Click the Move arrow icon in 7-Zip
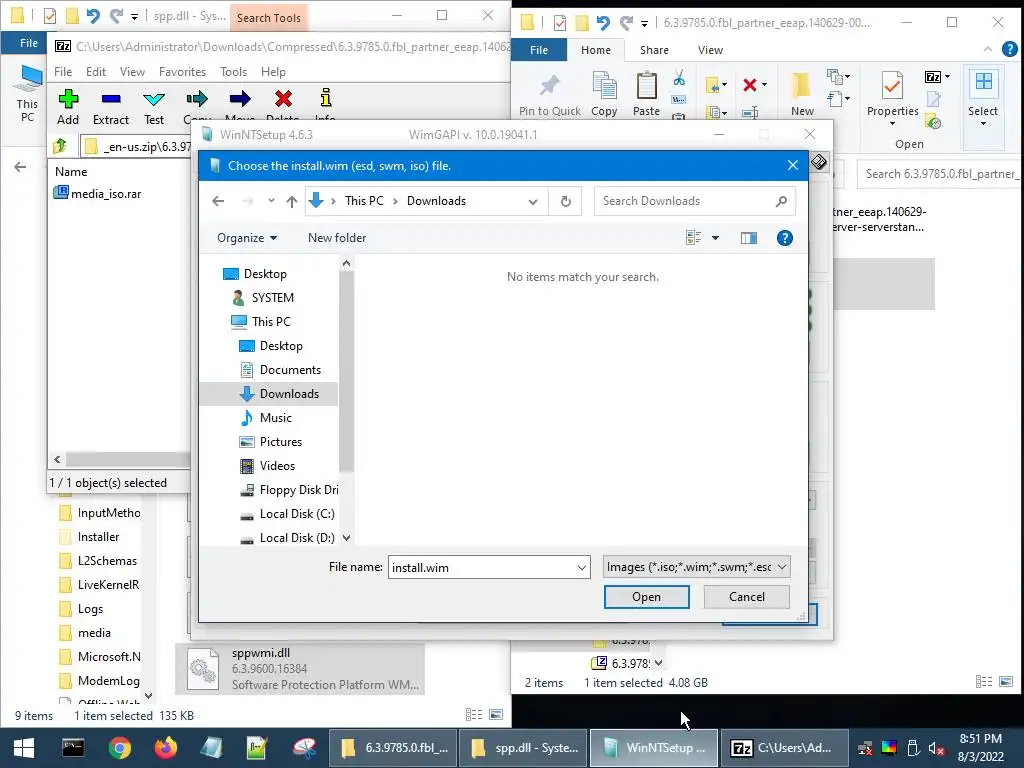 240,99
